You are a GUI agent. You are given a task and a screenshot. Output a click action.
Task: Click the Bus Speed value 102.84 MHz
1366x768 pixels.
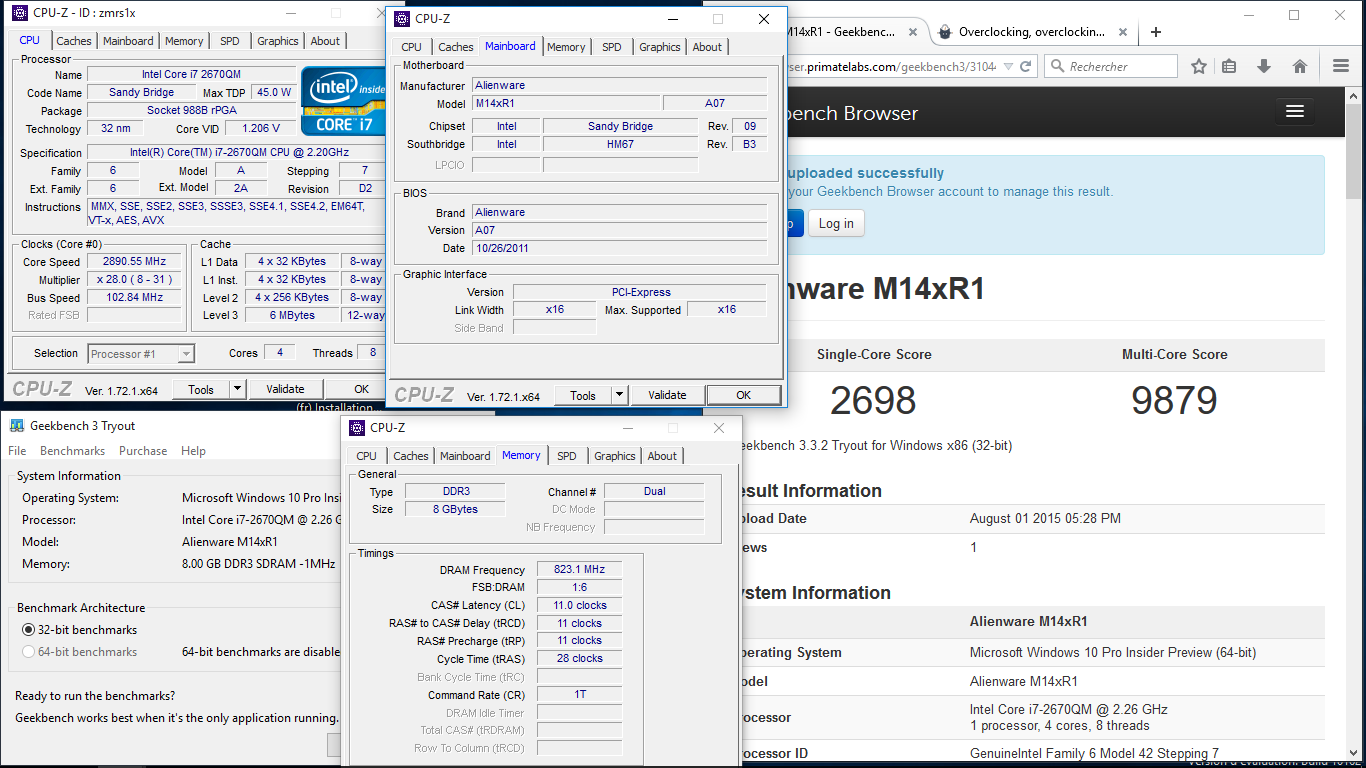(x=135, y=298)
